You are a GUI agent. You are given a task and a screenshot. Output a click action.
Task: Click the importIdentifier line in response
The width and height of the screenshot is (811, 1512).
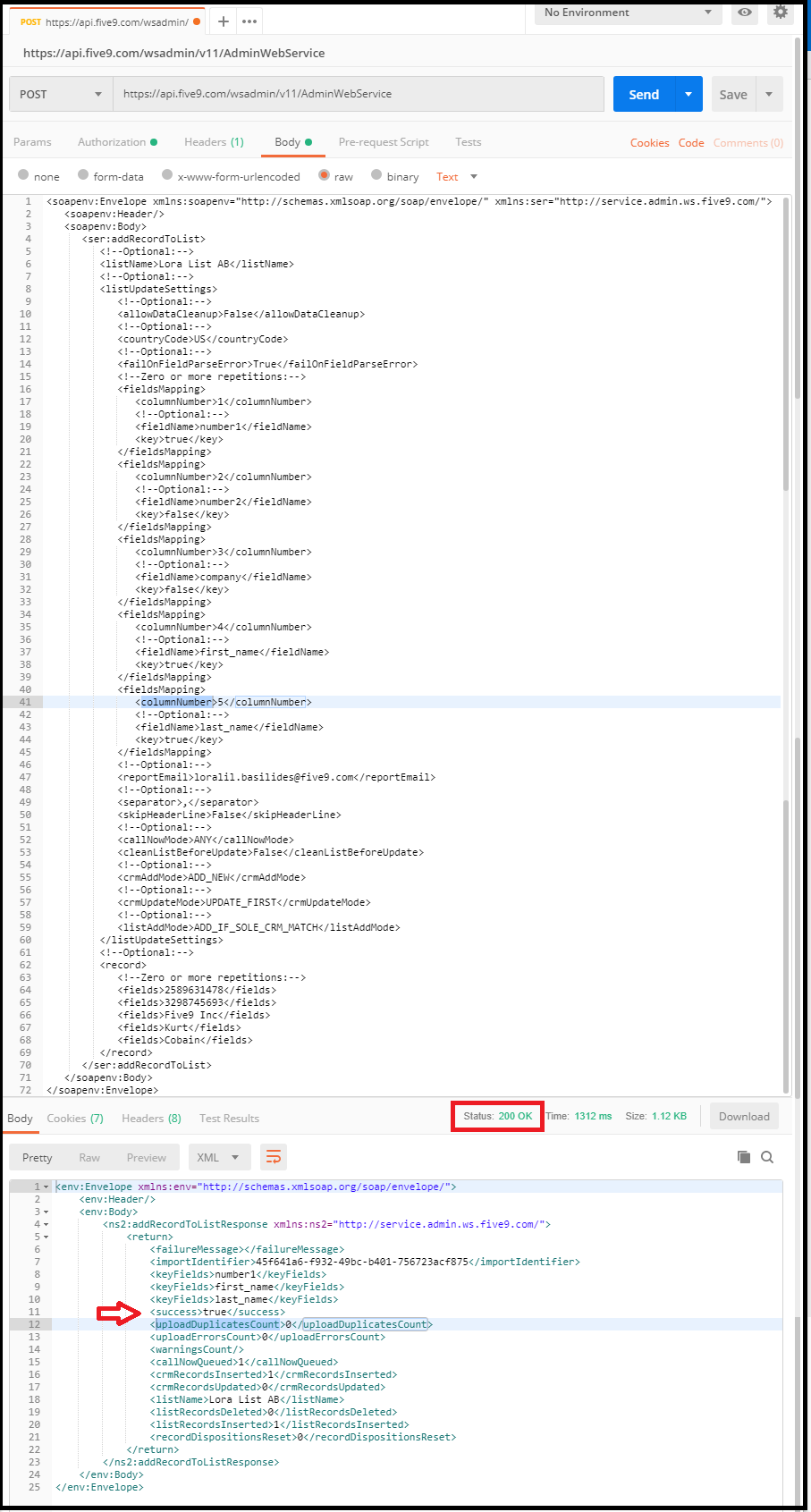tap(365, 1262)
